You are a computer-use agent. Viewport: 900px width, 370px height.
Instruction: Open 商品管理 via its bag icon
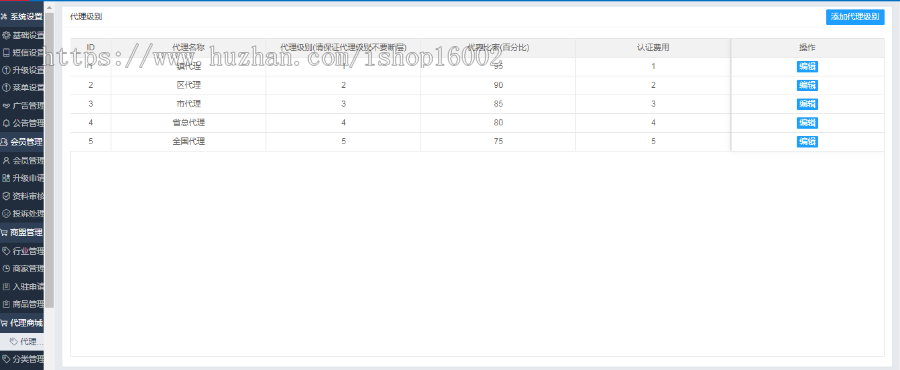[x=6, y=304]
